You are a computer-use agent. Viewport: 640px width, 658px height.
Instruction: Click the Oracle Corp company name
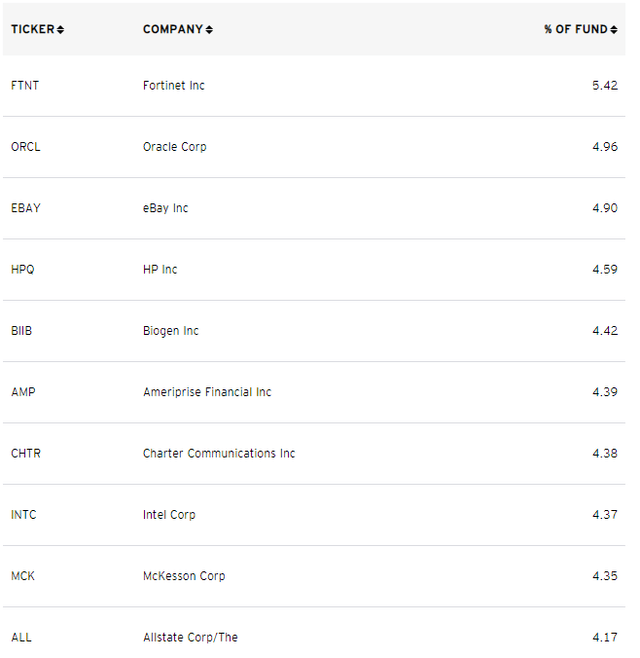175,147
